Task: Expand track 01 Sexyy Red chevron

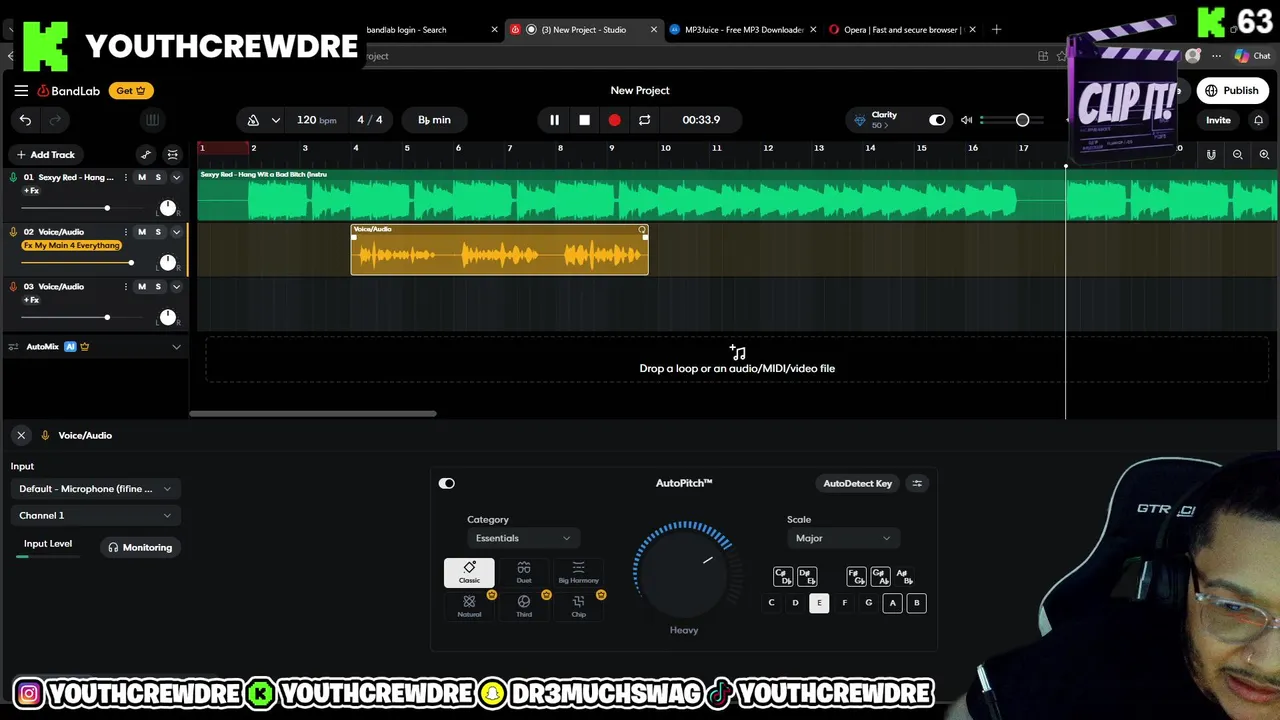Action: [x=176, y=177]
